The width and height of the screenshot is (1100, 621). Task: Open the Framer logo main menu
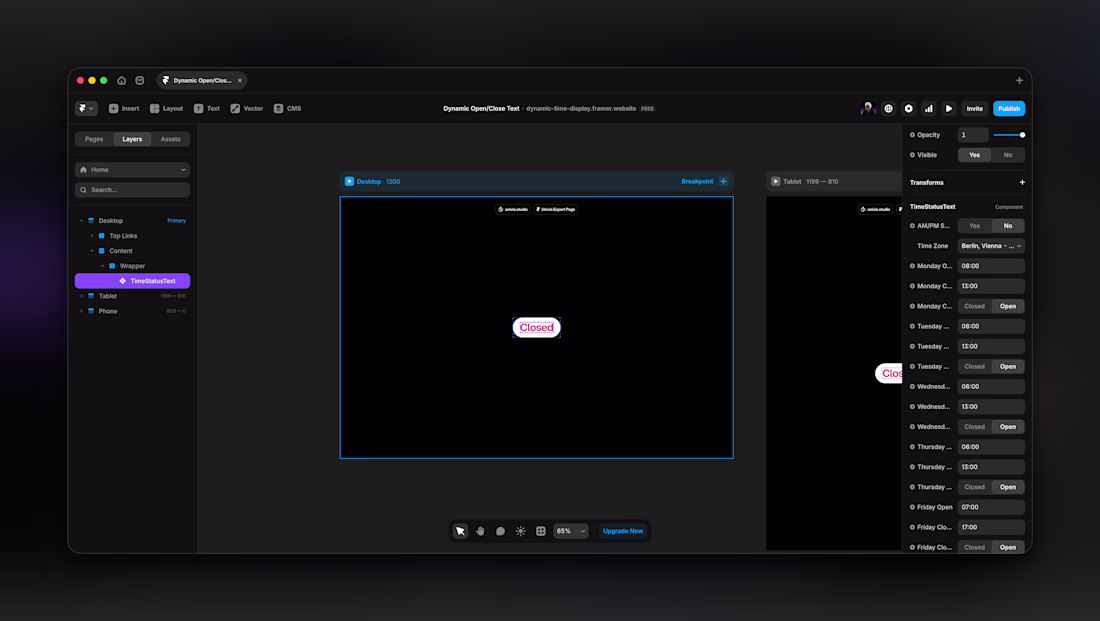click(x=86, y=109)
